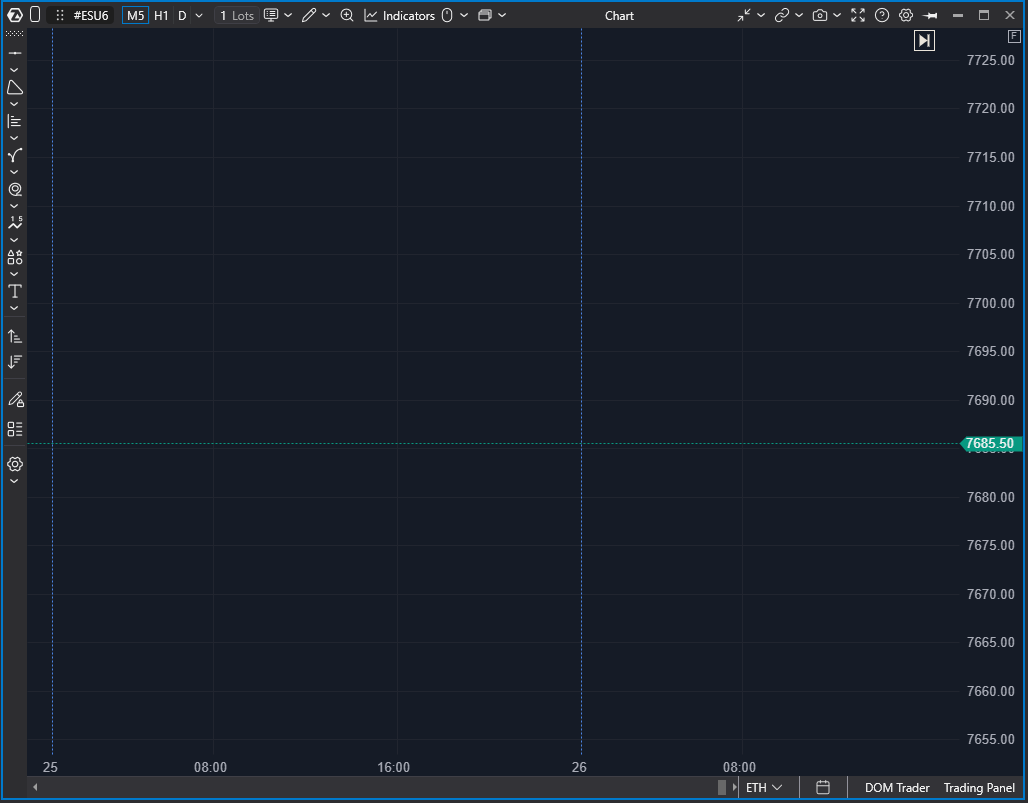Click the stacked layers template icon
Image resolution: width=1028 pixels, height=803 pixels.
coord(484,15)
